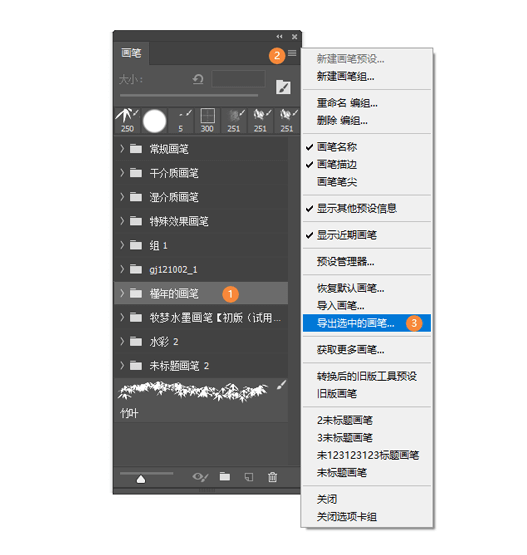Expand the gj121002_1 brush group

[201, 269]
